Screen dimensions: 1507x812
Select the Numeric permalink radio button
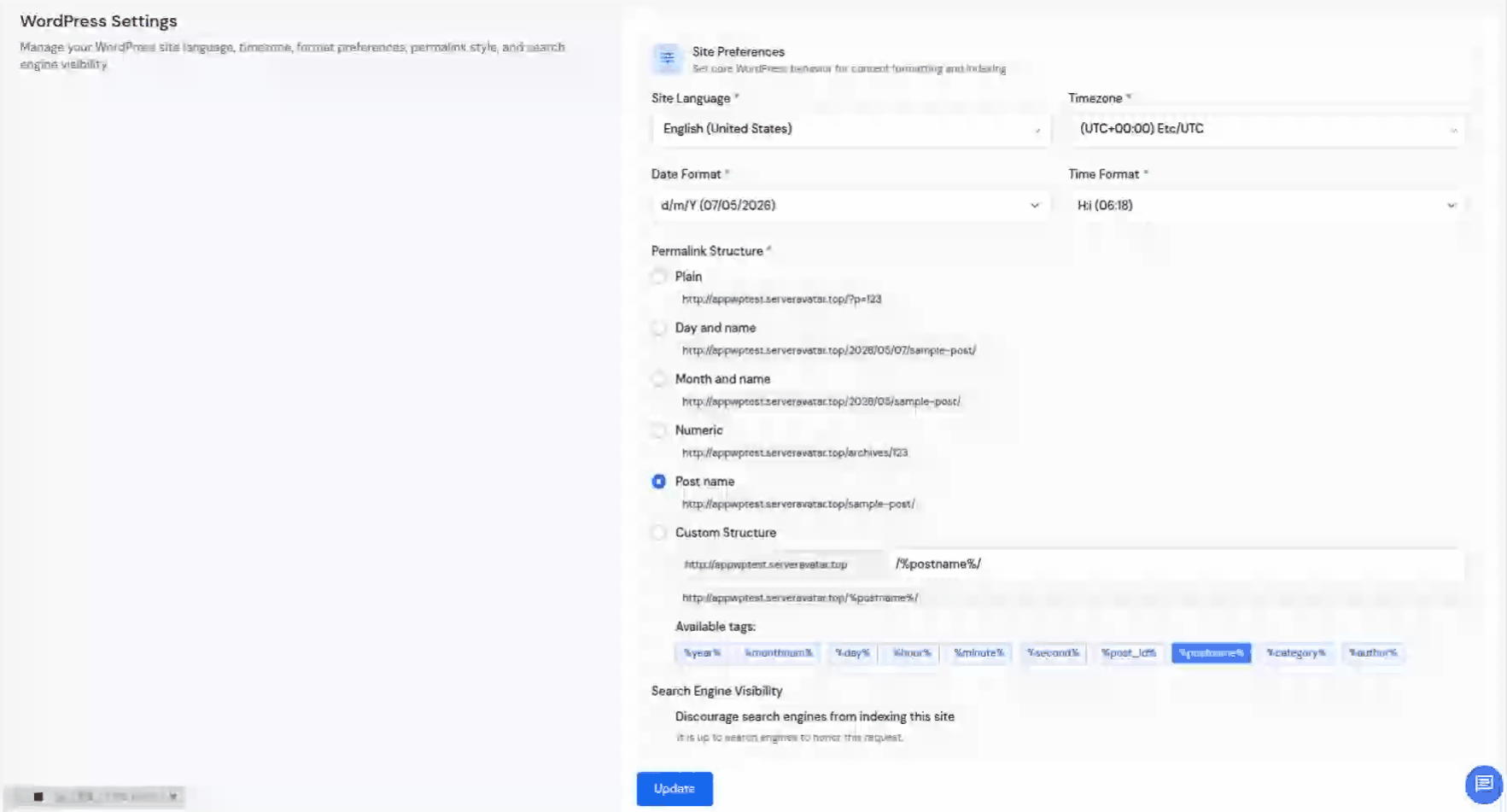coord(658,430)
